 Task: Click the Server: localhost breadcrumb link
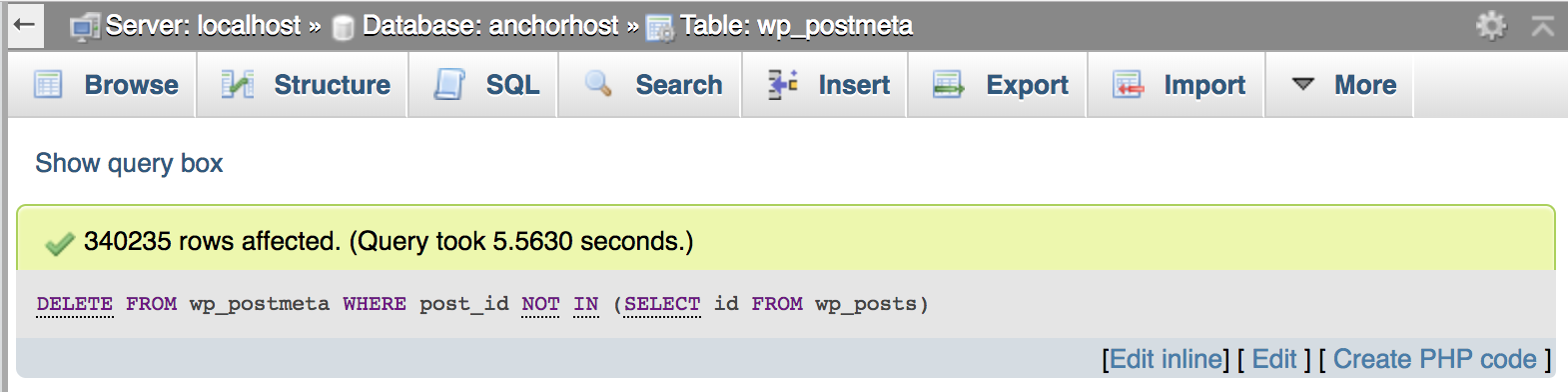(203, 26)
